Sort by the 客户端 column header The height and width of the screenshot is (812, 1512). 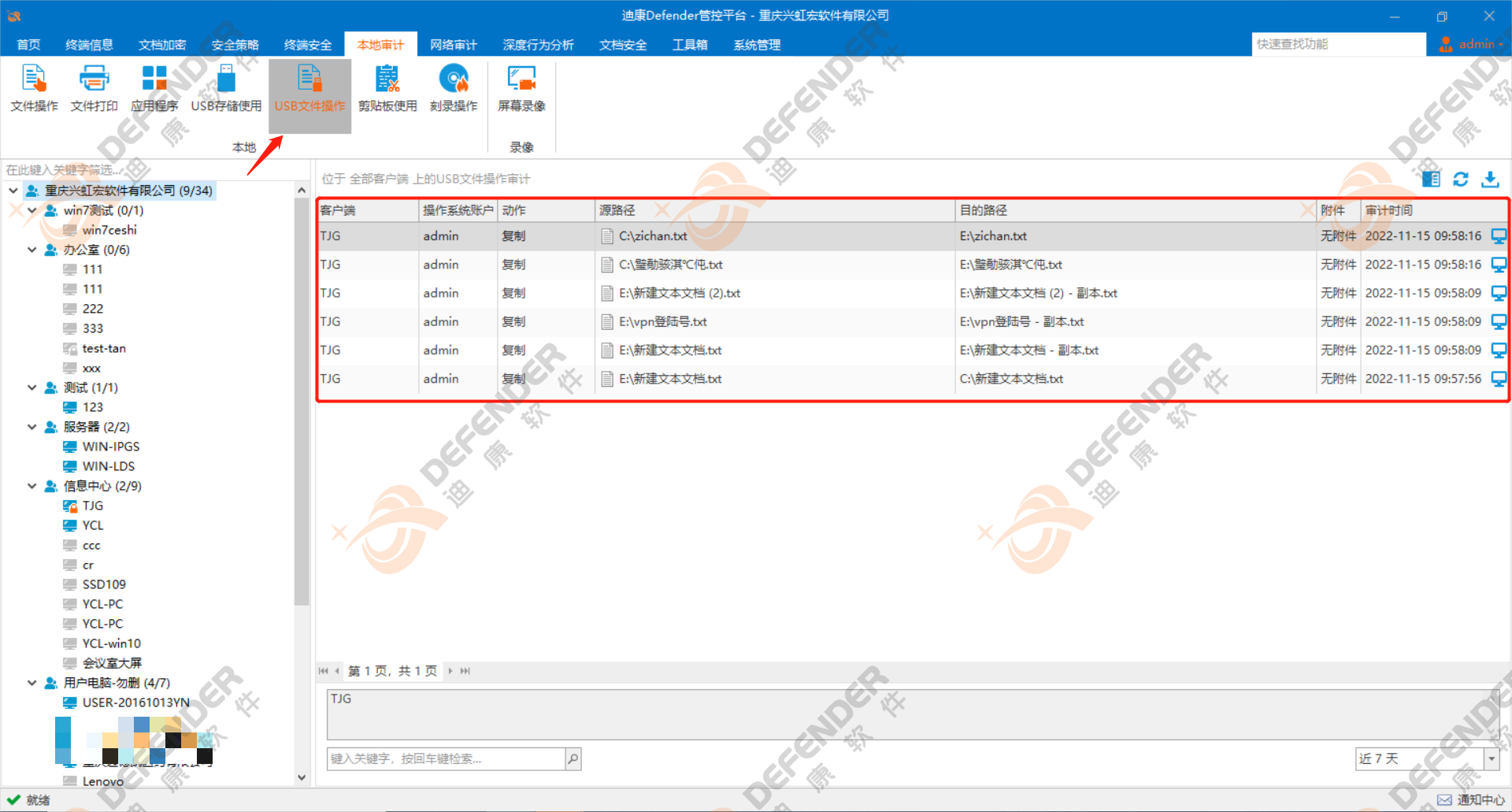[368, 210]
